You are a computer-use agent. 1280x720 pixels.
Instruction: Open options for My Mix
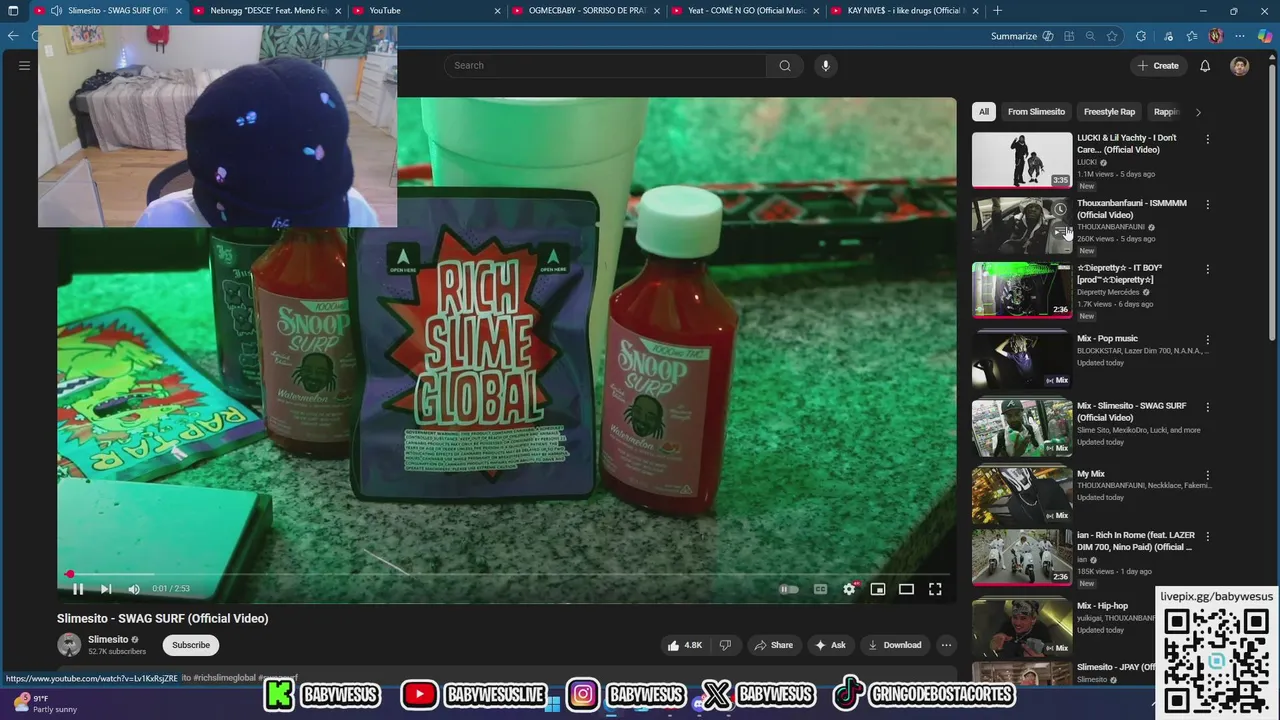pos(1207,476)
